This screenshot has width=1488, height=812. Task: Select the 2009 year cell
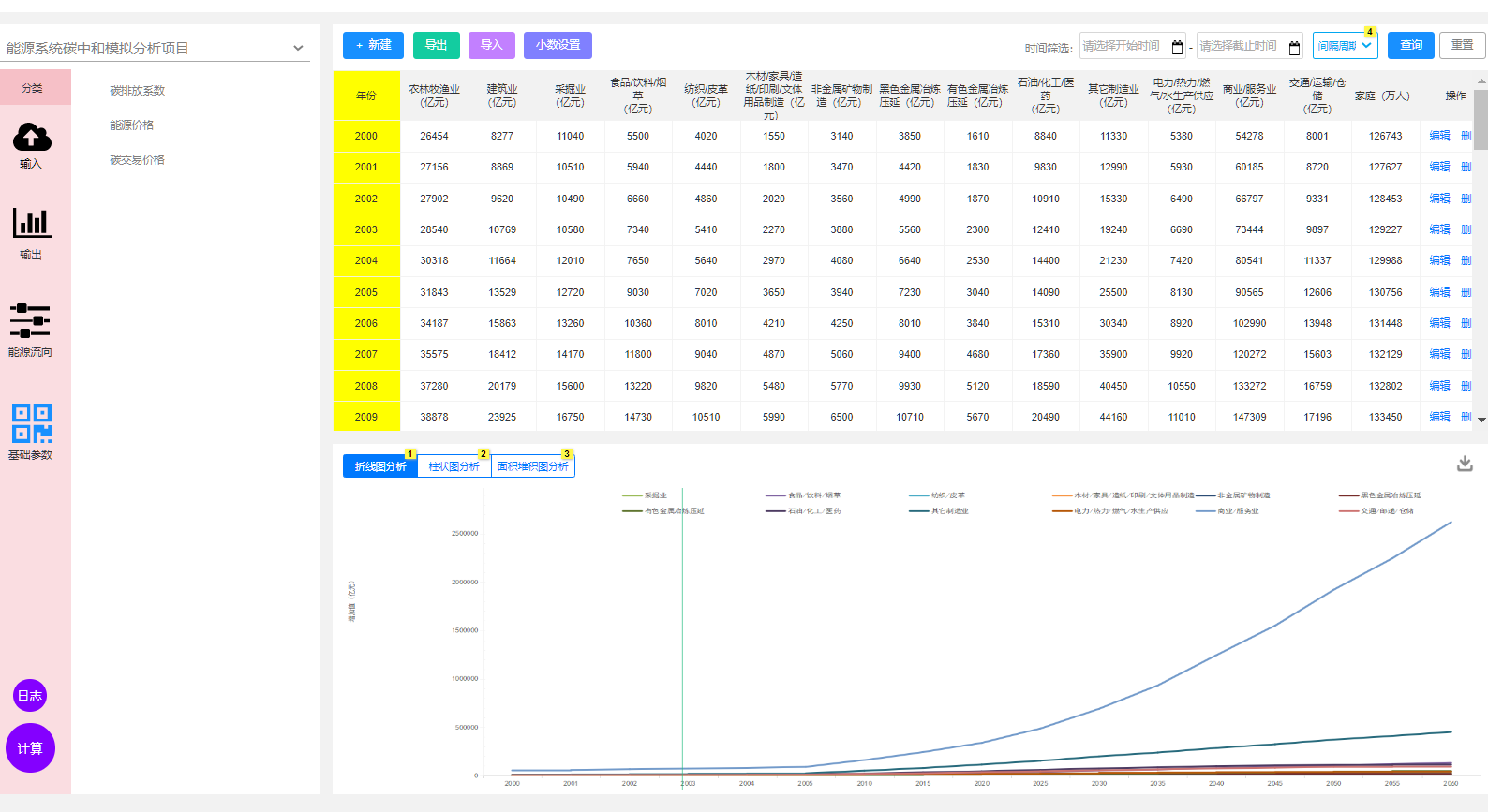[x=366, y=417]
